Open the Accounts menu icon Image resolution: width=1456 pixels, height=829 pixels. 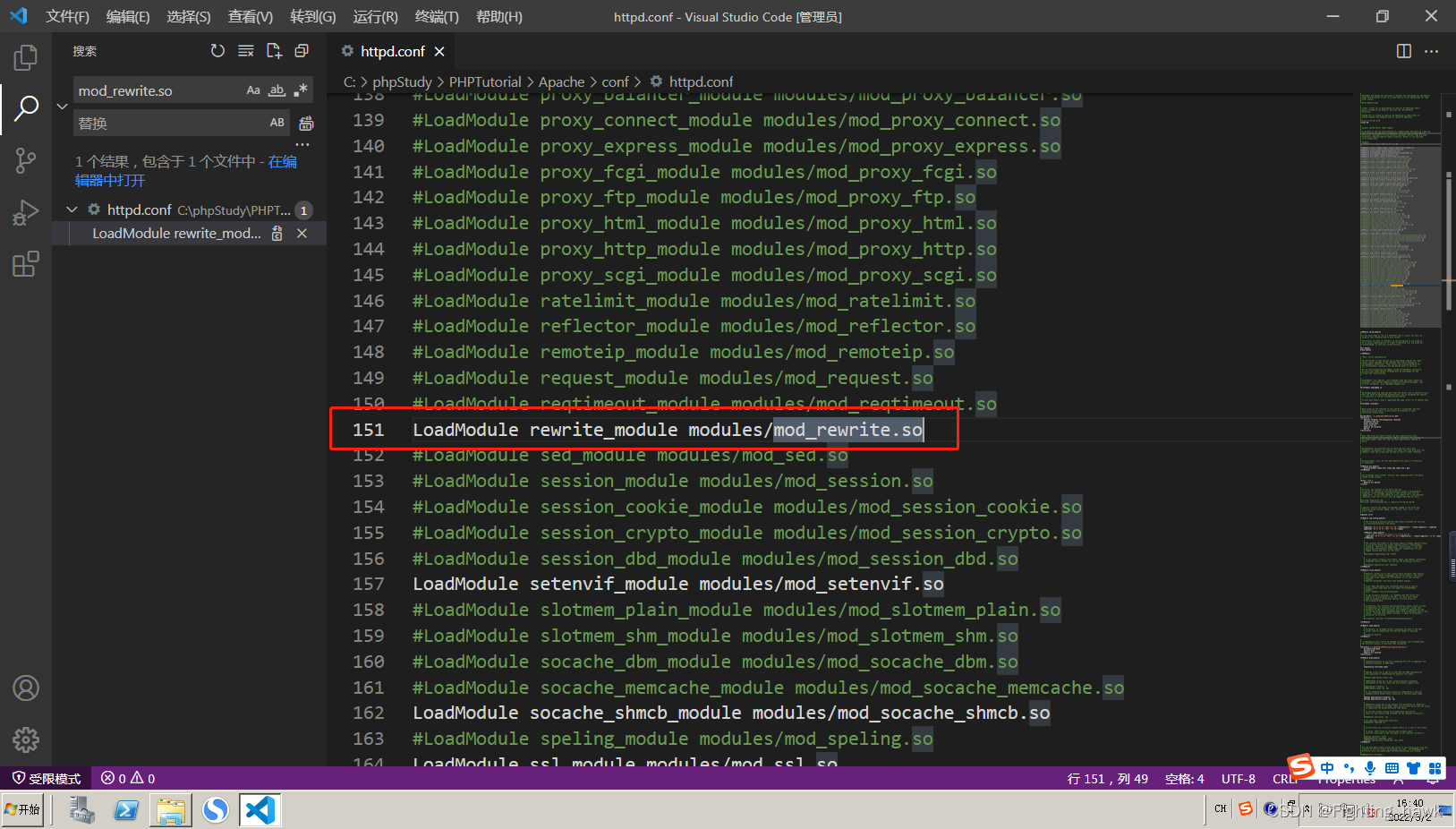[x=26, y=688]
